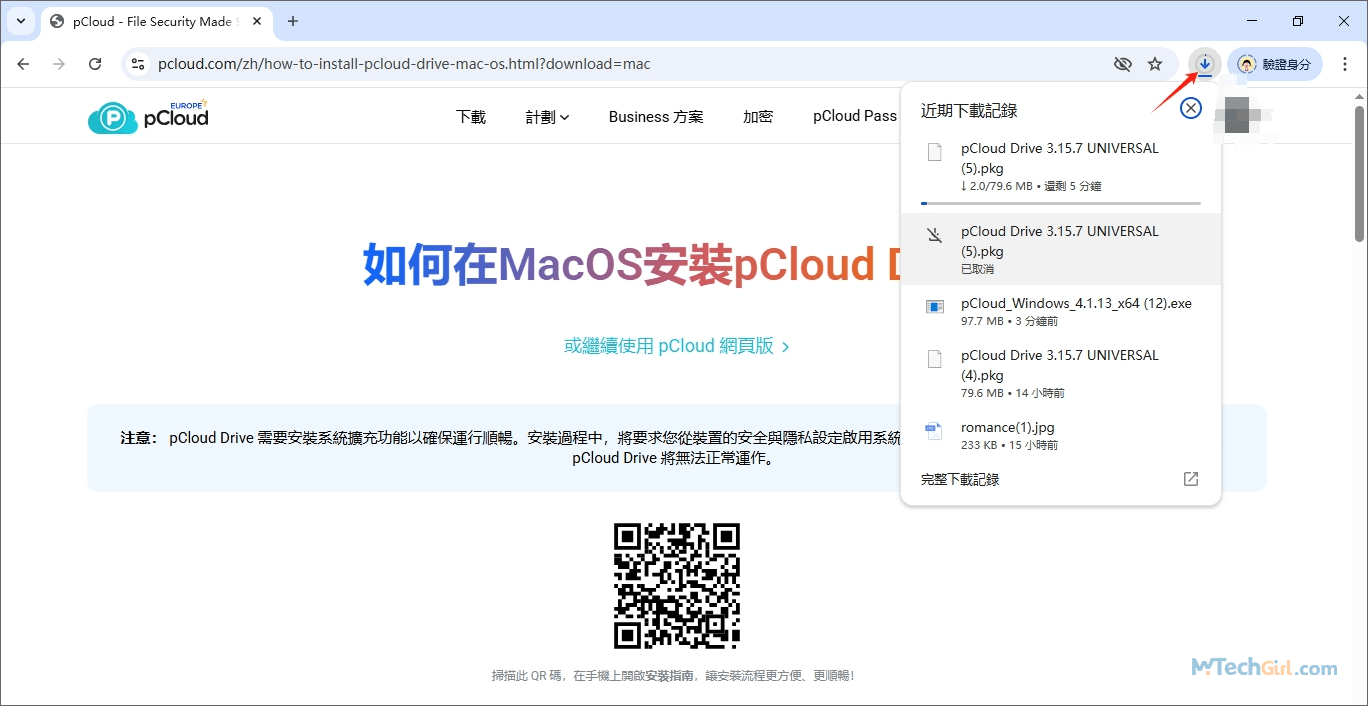Click the 驗證身分 profile button
This screenshot has height=706, width=1368.
[1275, 64]
